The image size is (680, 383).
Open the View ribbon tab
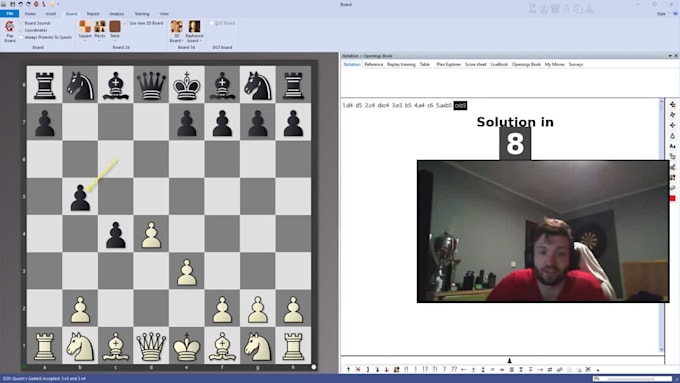pos(164,14)
